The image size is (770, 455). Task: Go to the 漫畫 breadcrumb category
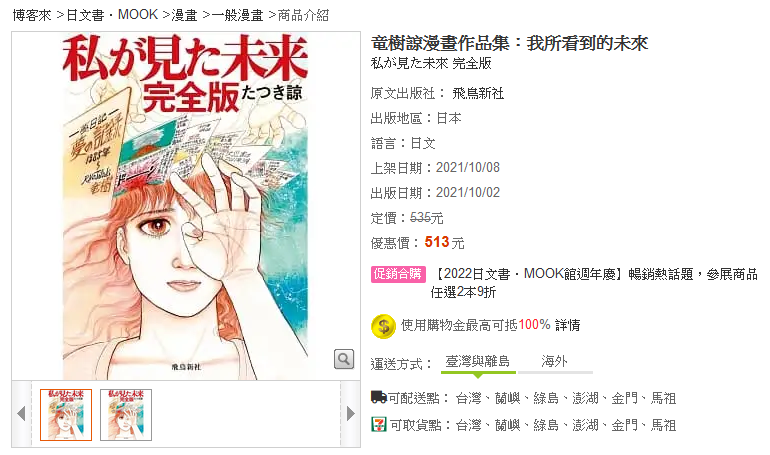tap(184, 16)
